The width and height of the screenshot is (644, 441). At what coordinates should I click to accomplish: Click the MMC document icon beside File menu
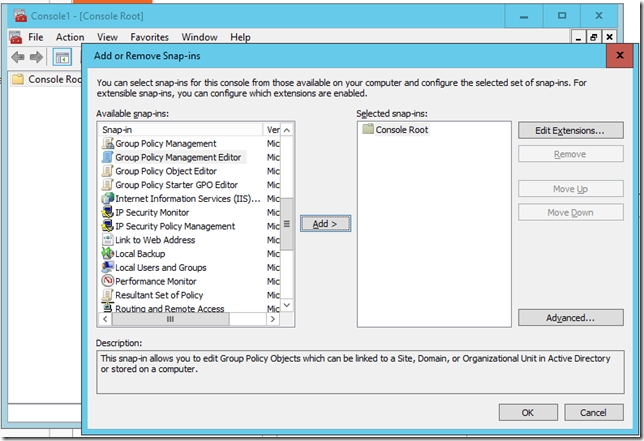tap(16, 37)
